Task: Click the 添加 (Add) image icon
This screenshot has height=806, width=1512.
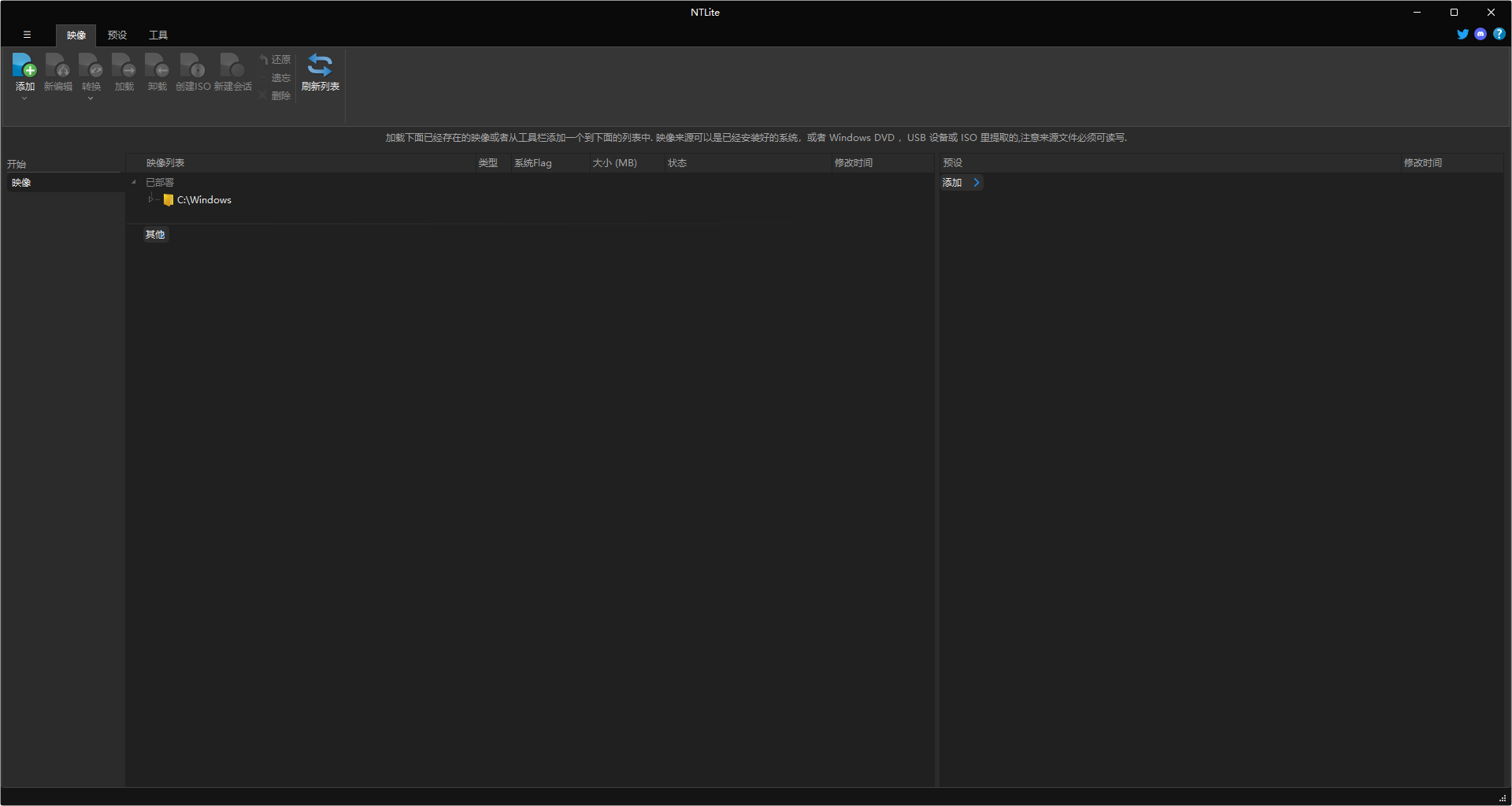Action: click(24, 66)
